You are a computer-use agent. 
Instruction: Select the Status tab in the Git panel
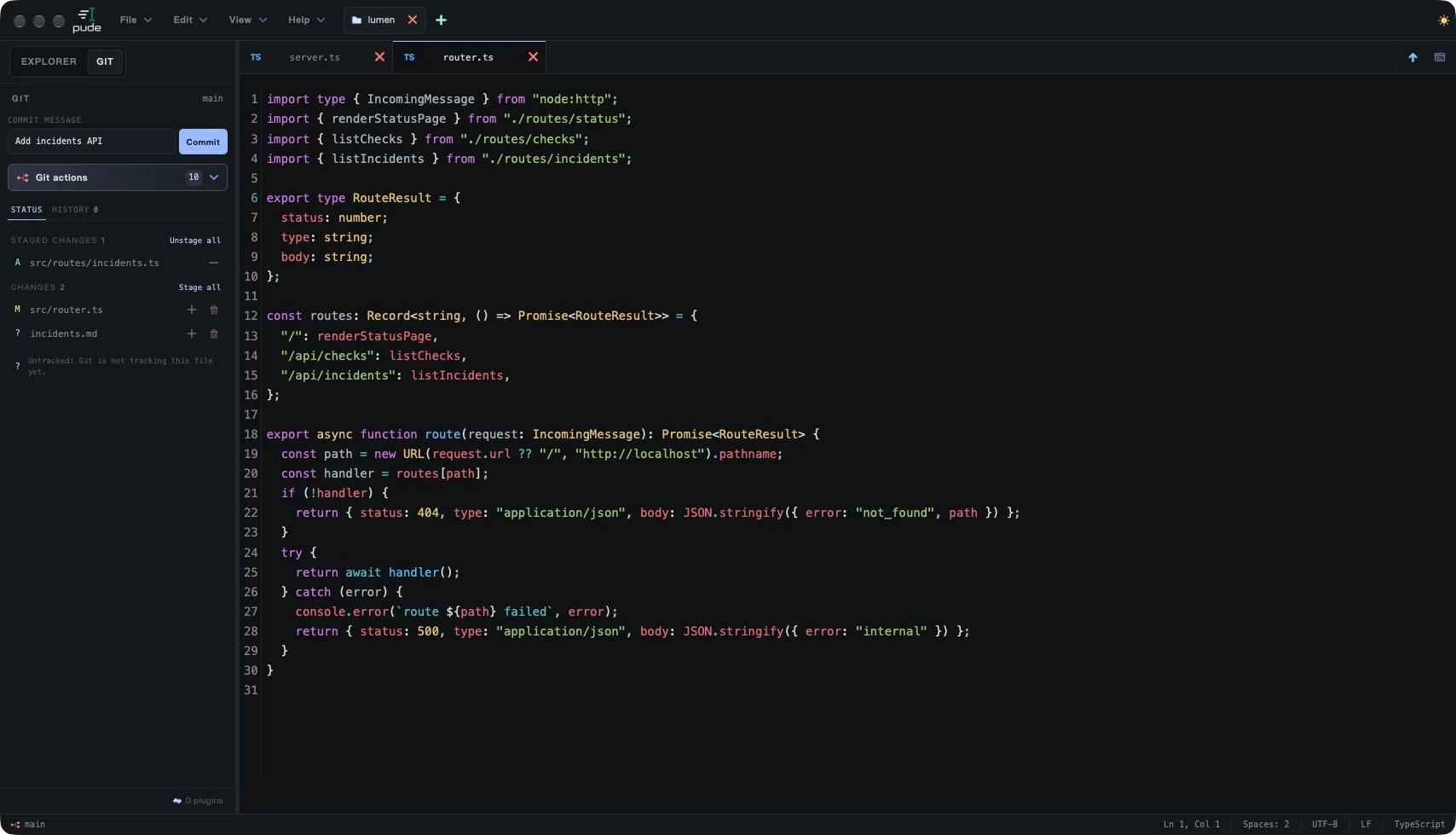click(x=26, y=210)
